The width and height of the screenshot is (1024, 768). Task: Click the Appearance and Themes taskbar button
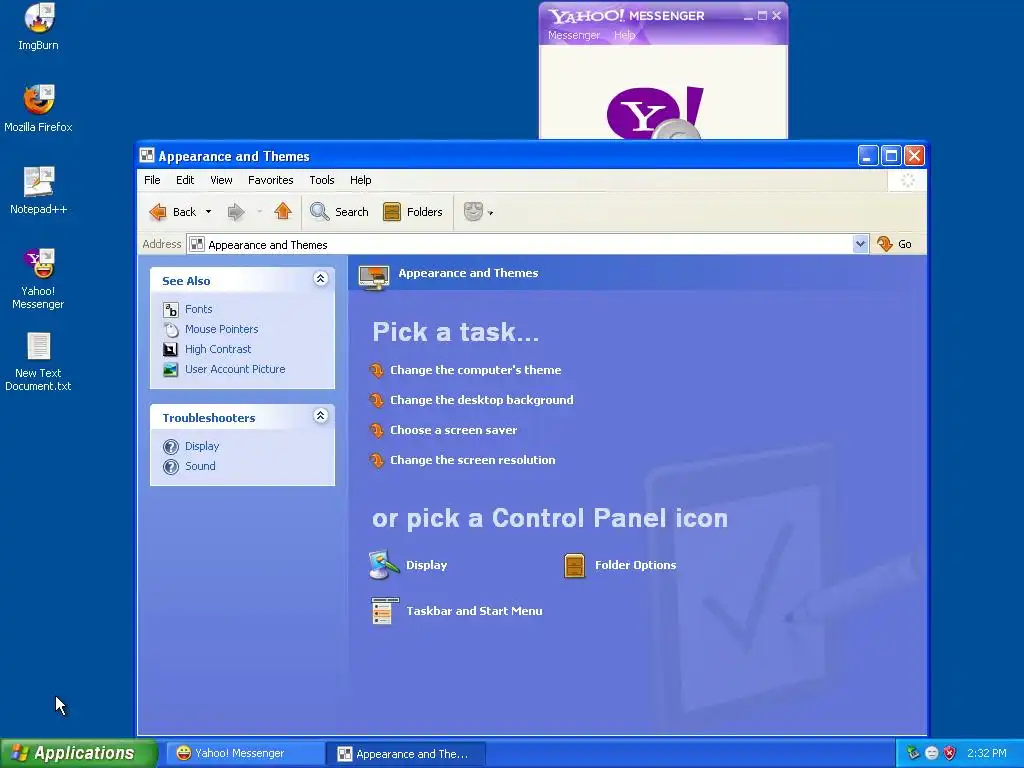(406, 754)
